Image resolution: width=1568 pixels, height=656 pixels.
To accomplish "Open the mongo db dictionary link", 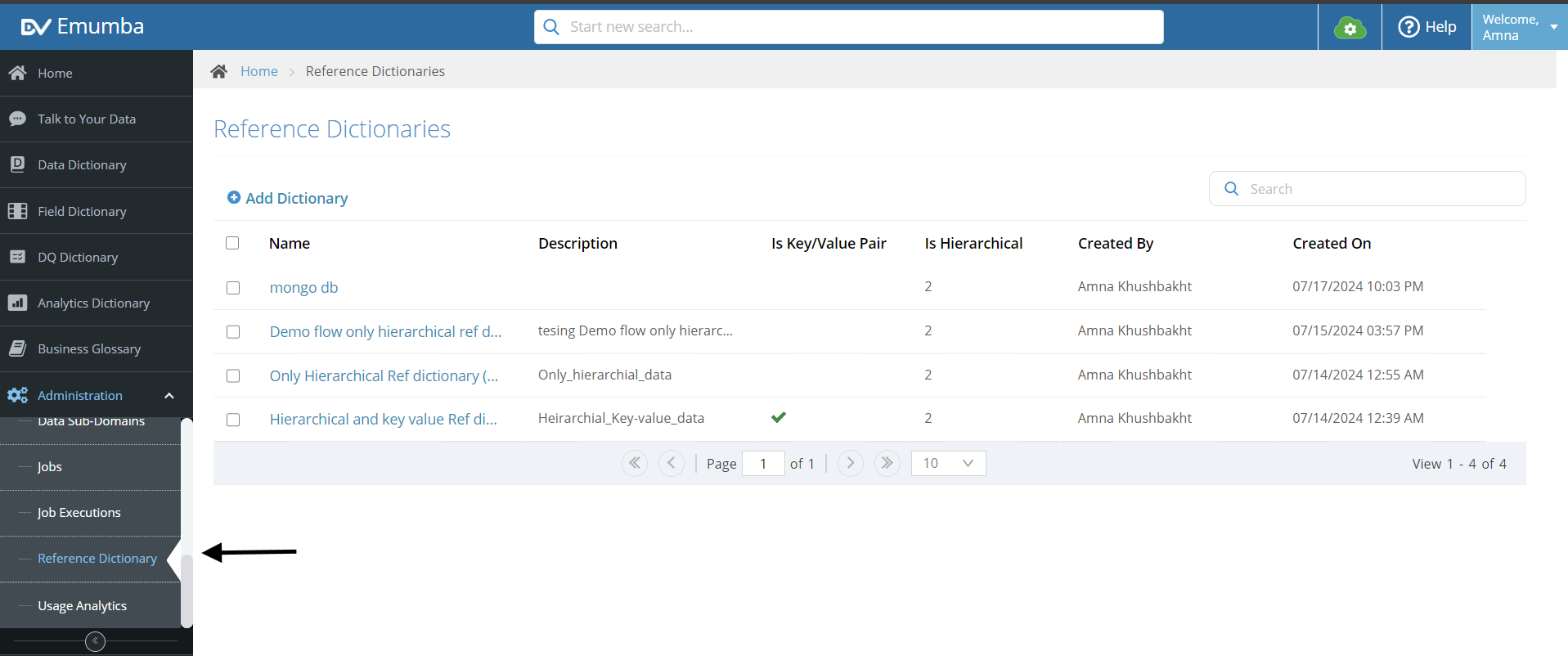I will pyautogui.click(x=303, y=288).
